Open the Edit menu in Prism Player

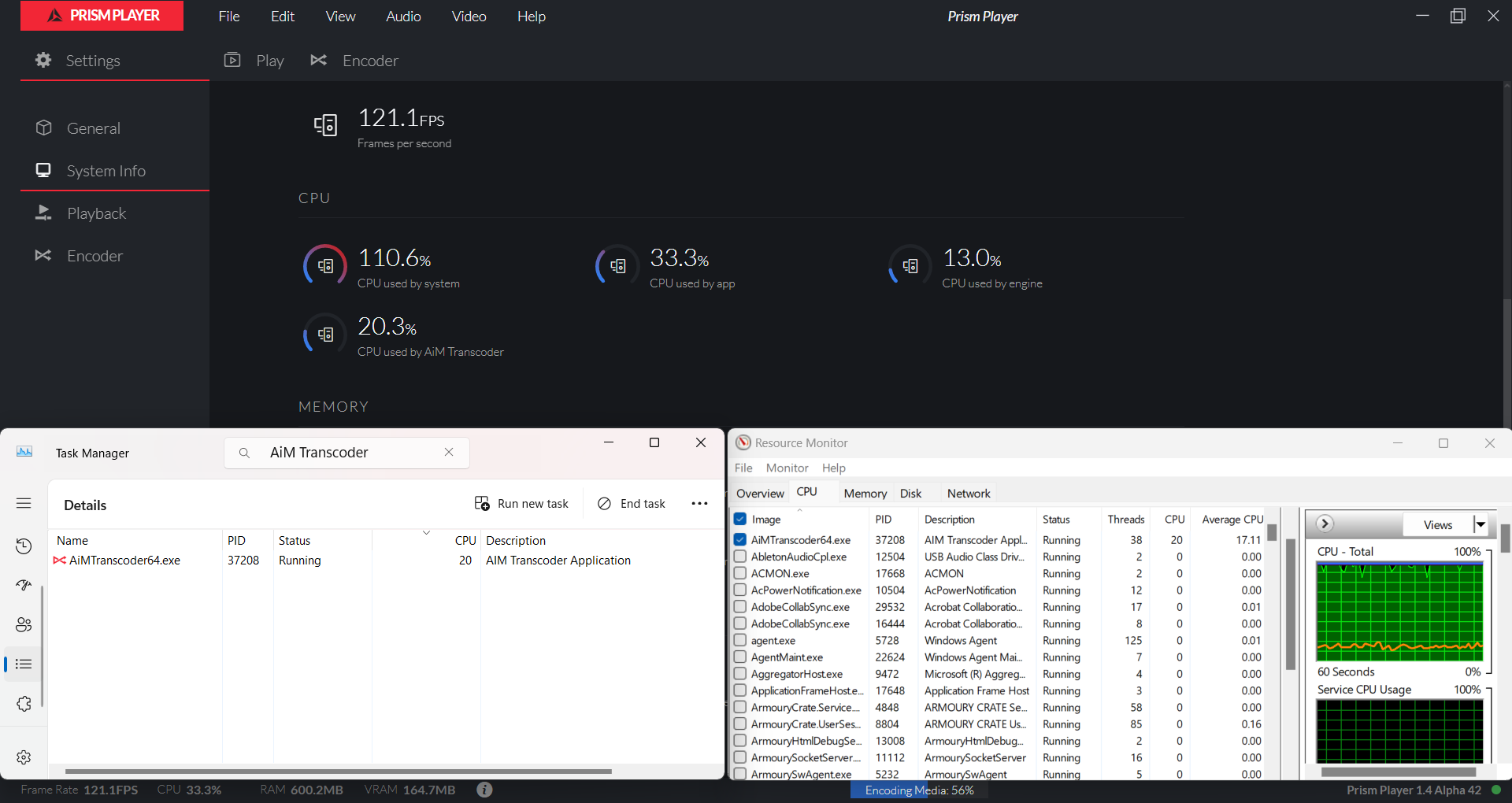283,16
